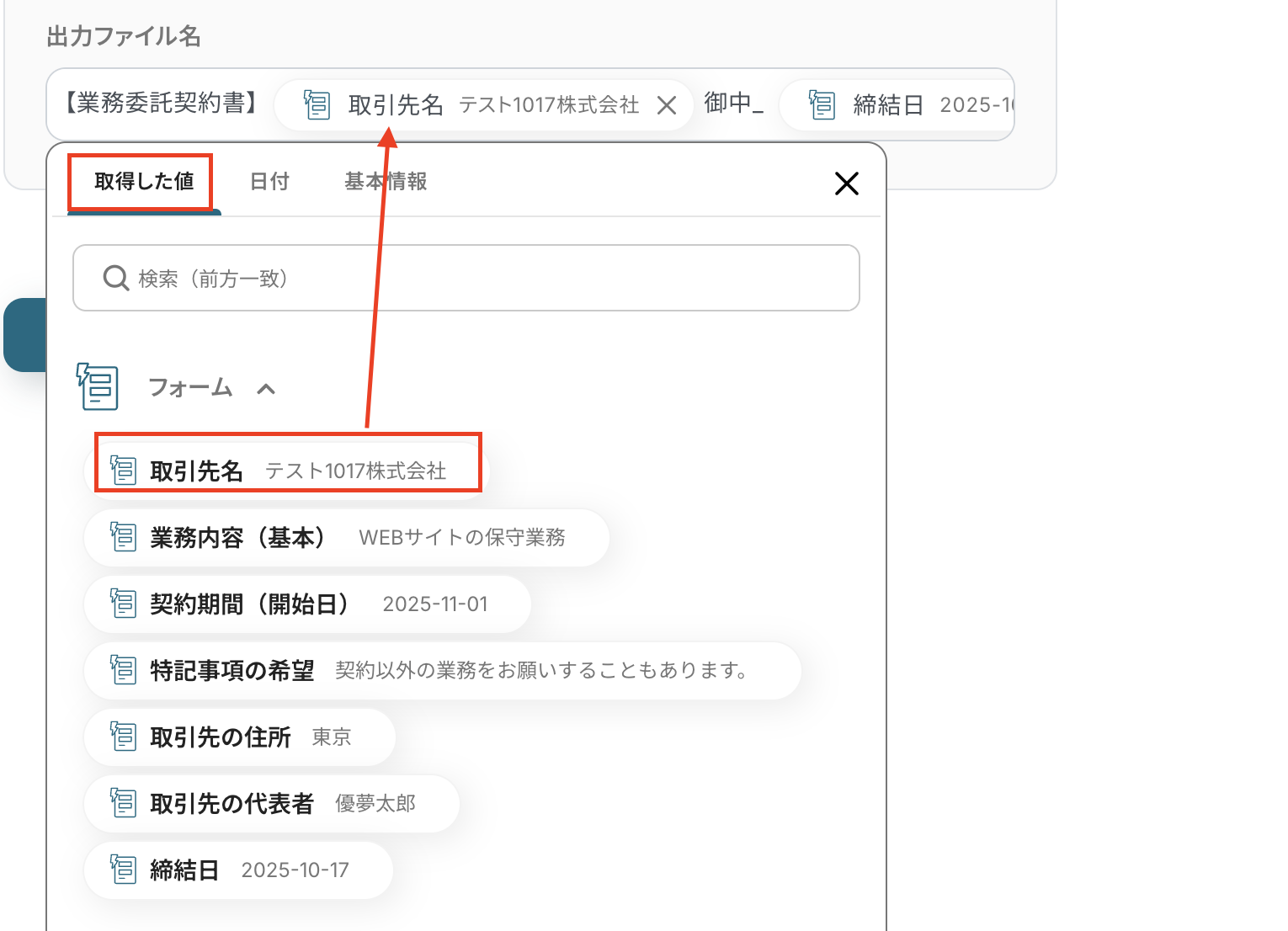Viewport: 1288px width, 931px height.
Task: Select the 取引先名 value chip in list
Action: click(287, 471)
